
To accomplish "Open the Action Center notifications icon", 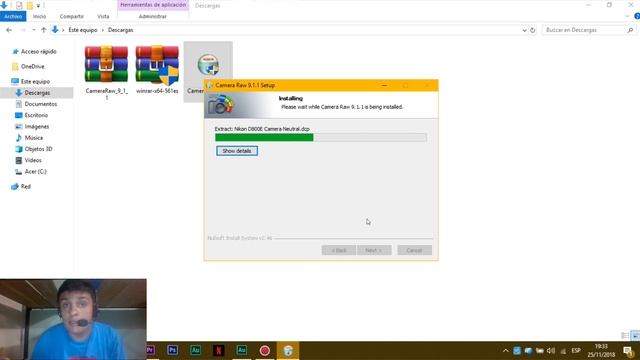I will [x=628, y=351].
